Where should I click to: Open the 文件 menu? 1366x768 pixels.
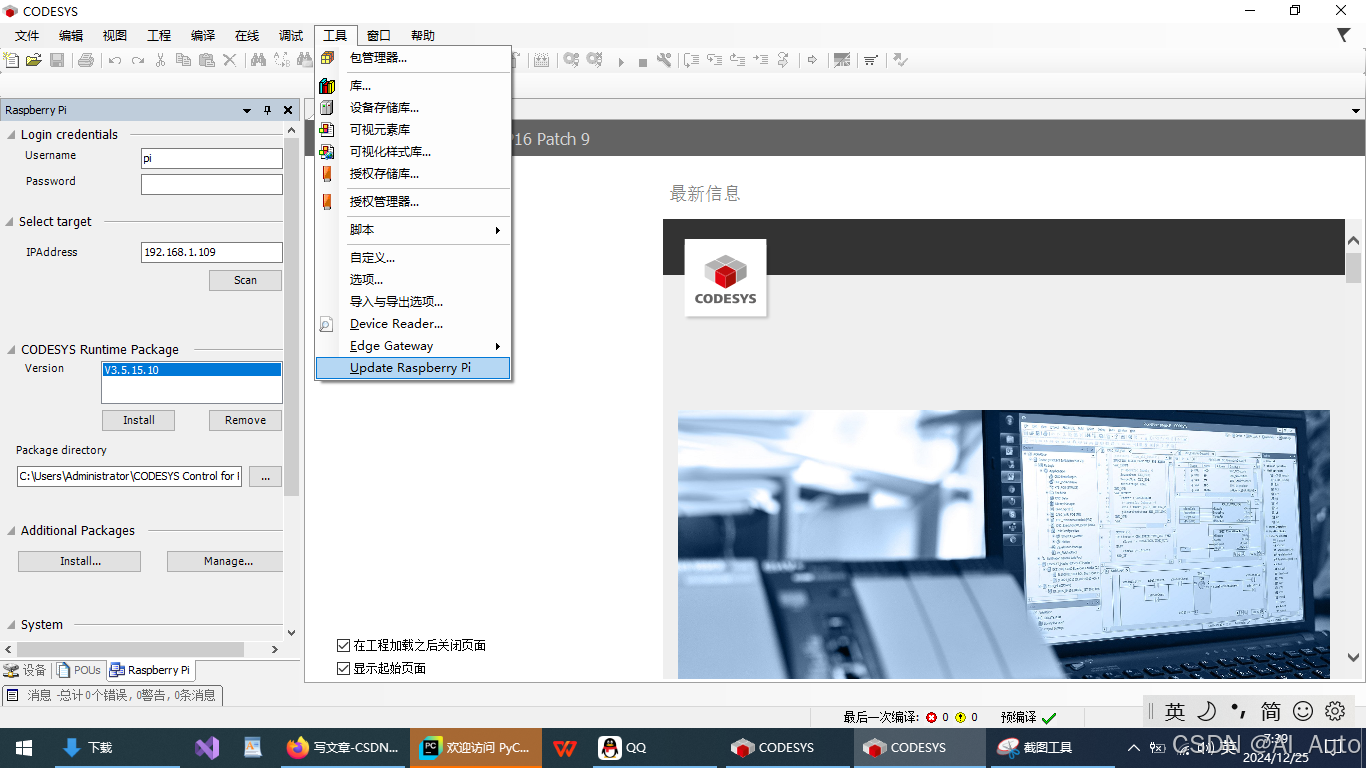[27, 36]
